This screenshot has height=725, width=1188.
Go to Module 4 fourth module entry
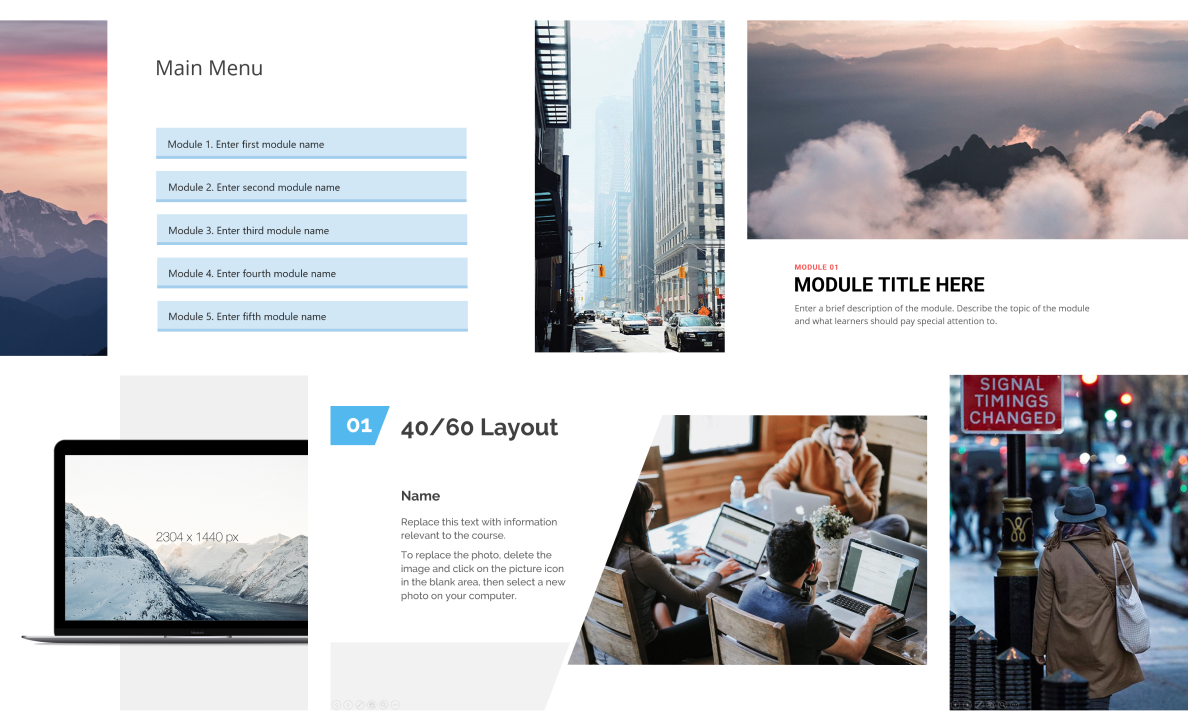click(311, 273)
